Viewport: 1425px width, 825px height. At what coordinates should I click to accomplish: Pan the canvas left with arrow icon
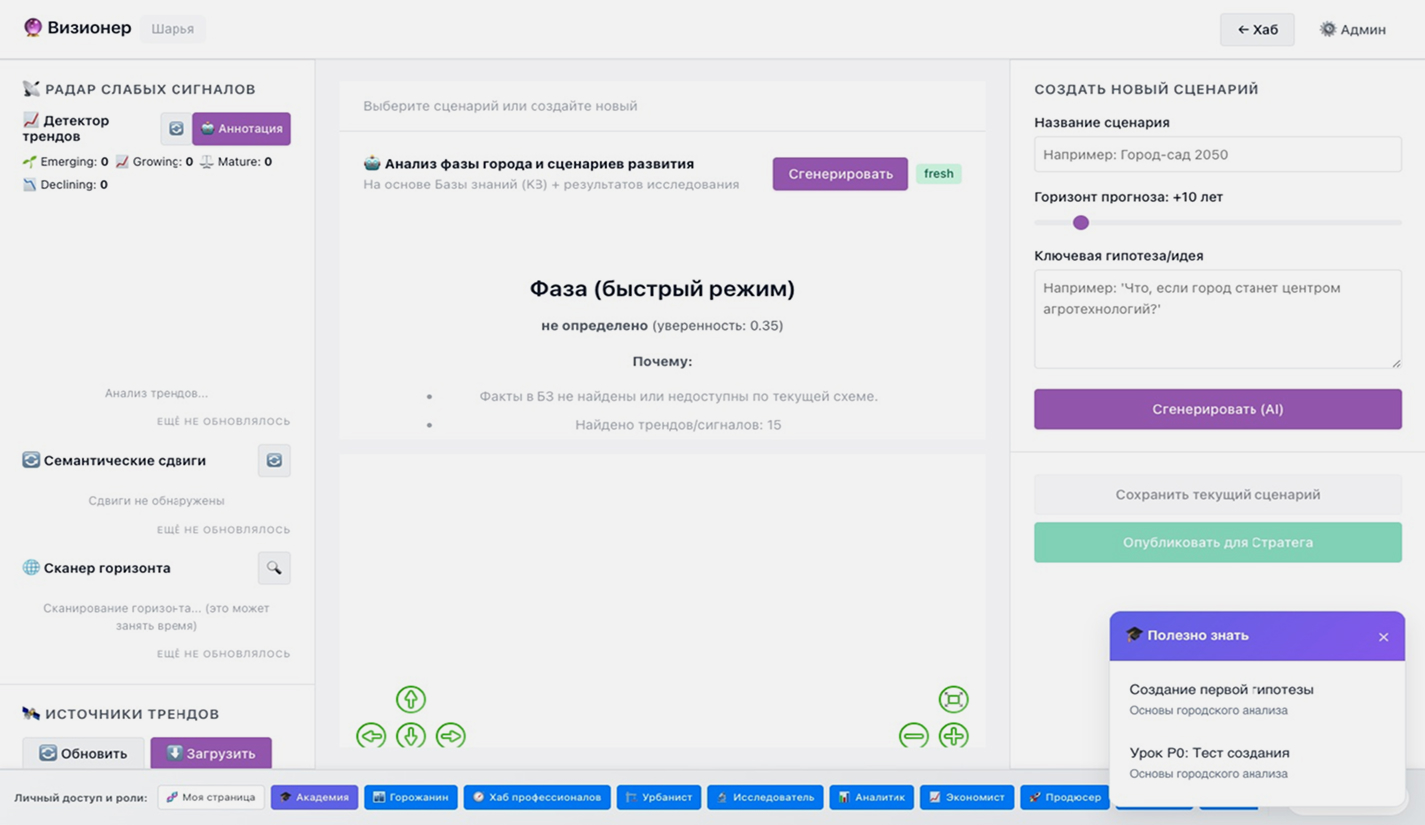(371, 736)
